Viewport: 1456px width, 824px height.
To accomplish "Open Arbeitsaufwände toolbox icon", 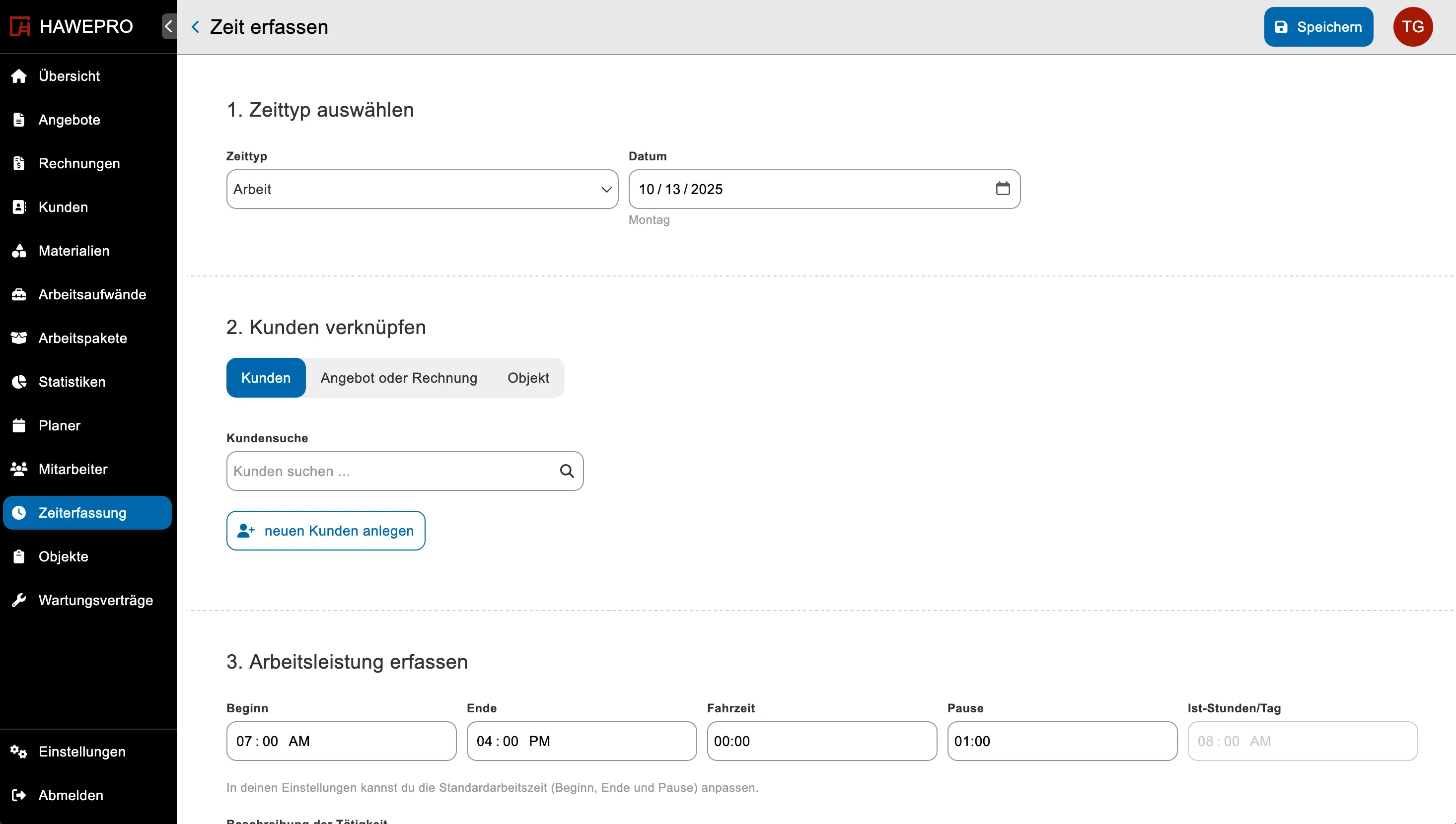I will coord(19,294).
